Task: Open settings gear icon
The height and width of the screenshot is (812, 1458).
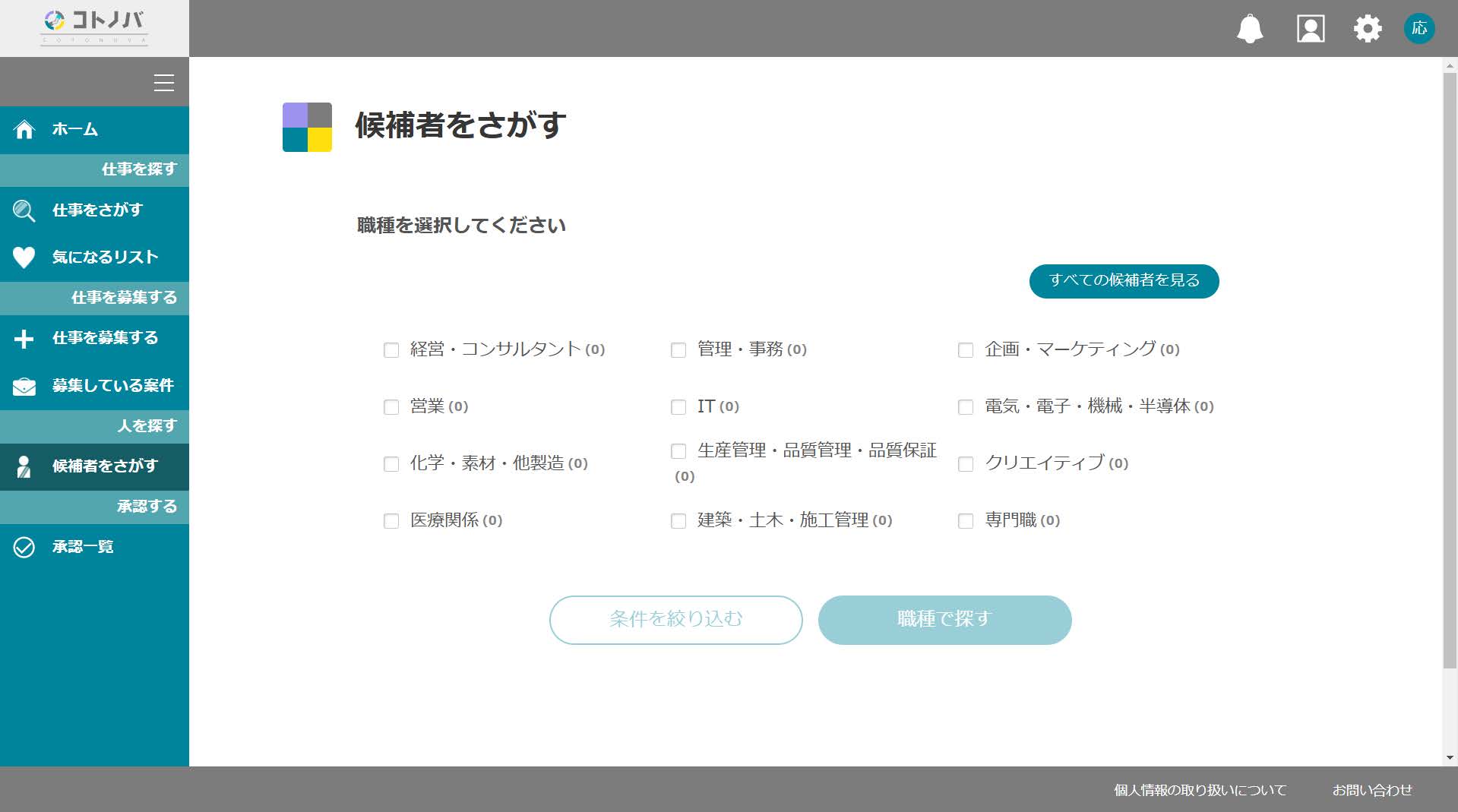Action: point(1368,29)
